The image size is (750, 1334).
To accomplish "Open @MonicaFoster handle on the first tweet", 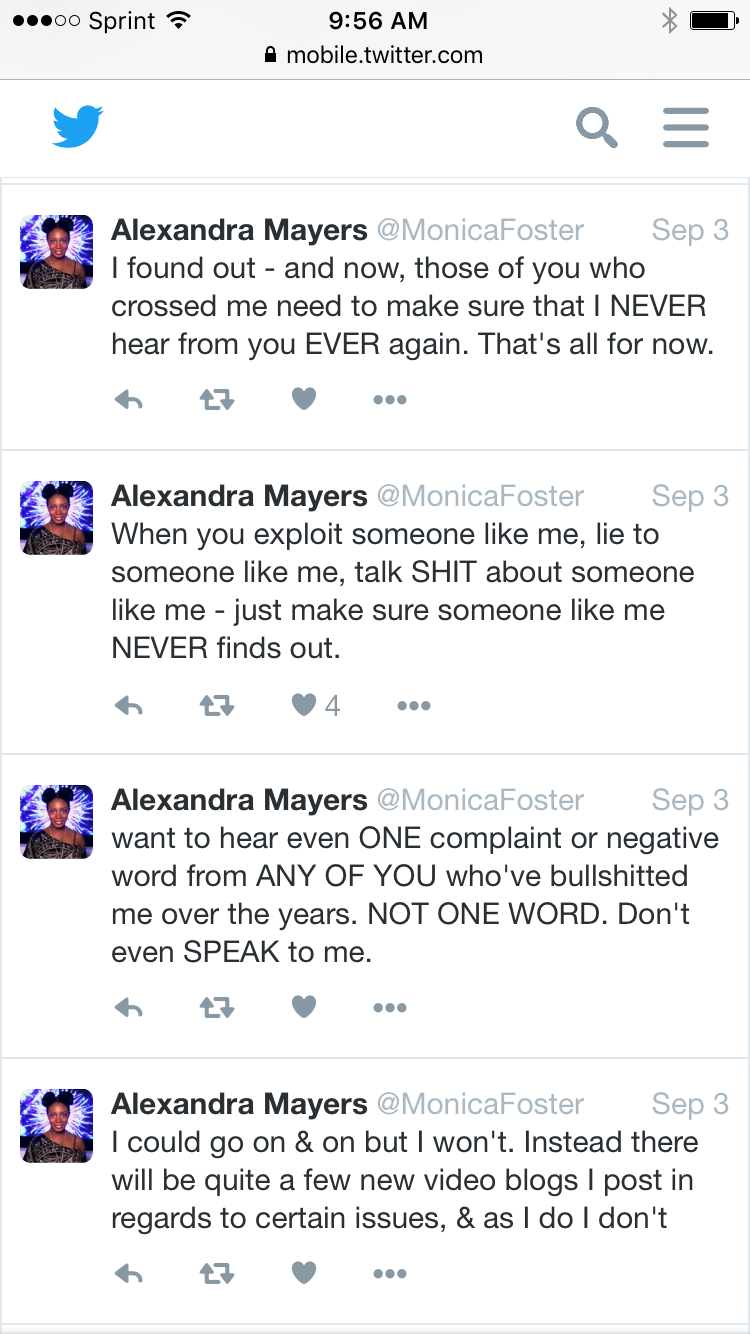I will point(480,231).
